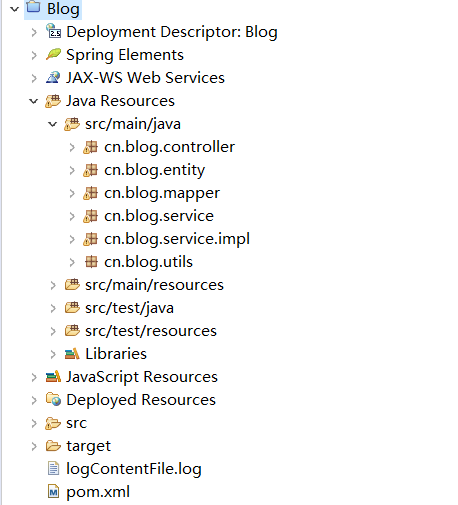458x505 pixels.
Task: Click the Blog project folder icon
Action: click(33, 7)
